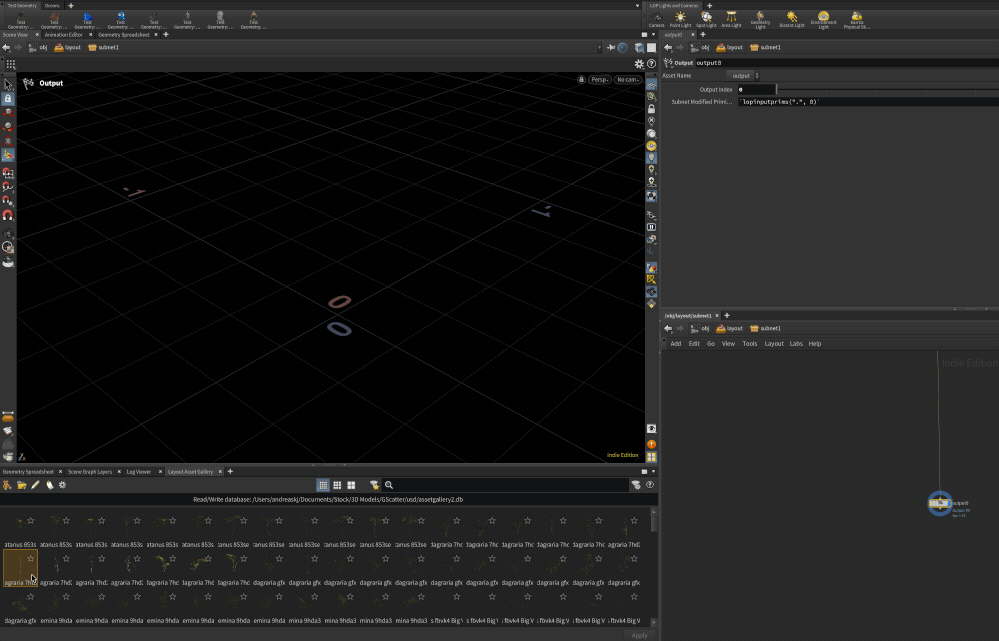The image size is (999, 641).
Task: Switch asset gallery to small-thumbnail grid view
Action: coord(323,485)
